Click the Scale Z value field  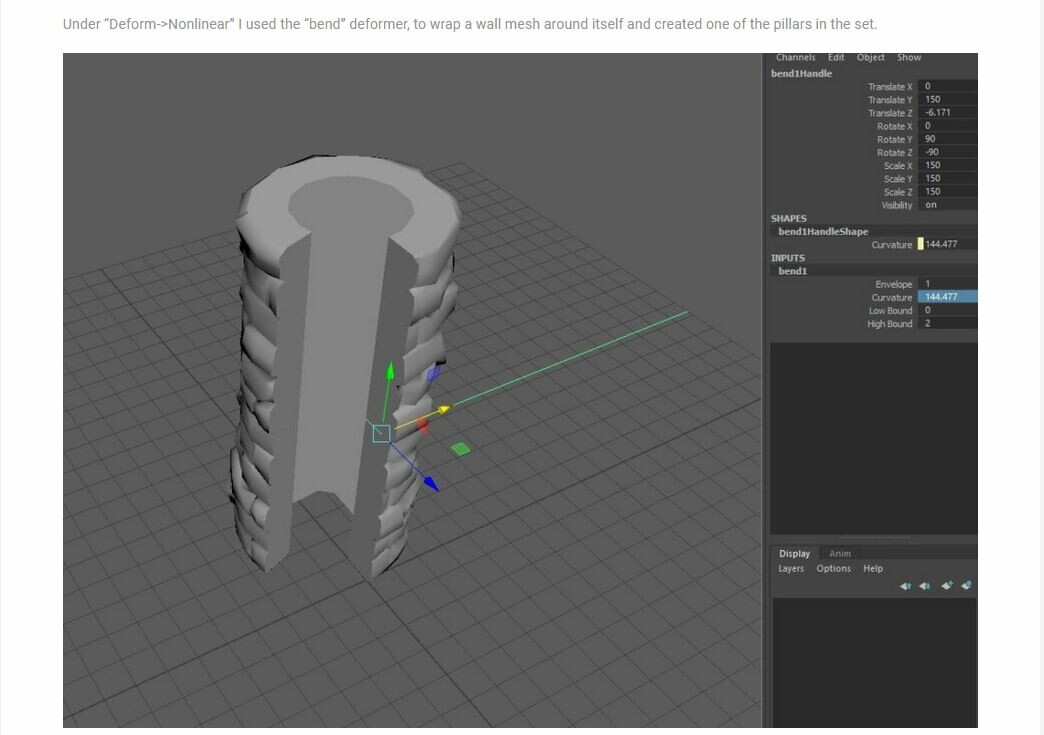(x=947, y=192)
